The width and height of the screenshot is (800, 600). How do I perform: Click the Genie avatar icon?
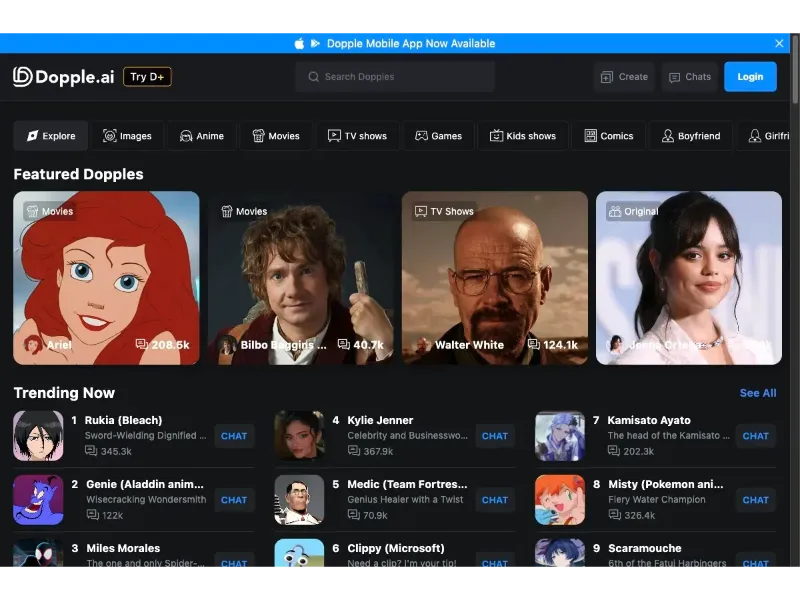tap(38, 499)
